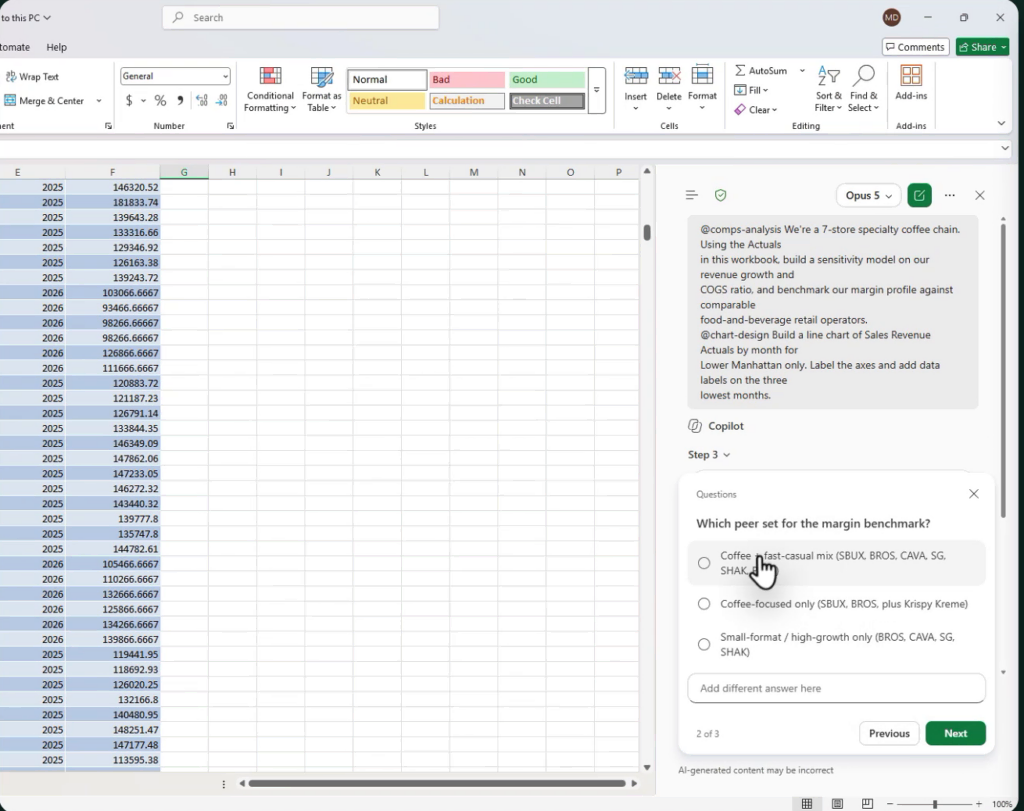The height and width of the screenshot is (811, 1024).
Task: Expand the cell Styles gallery
Action: (596, 90)
